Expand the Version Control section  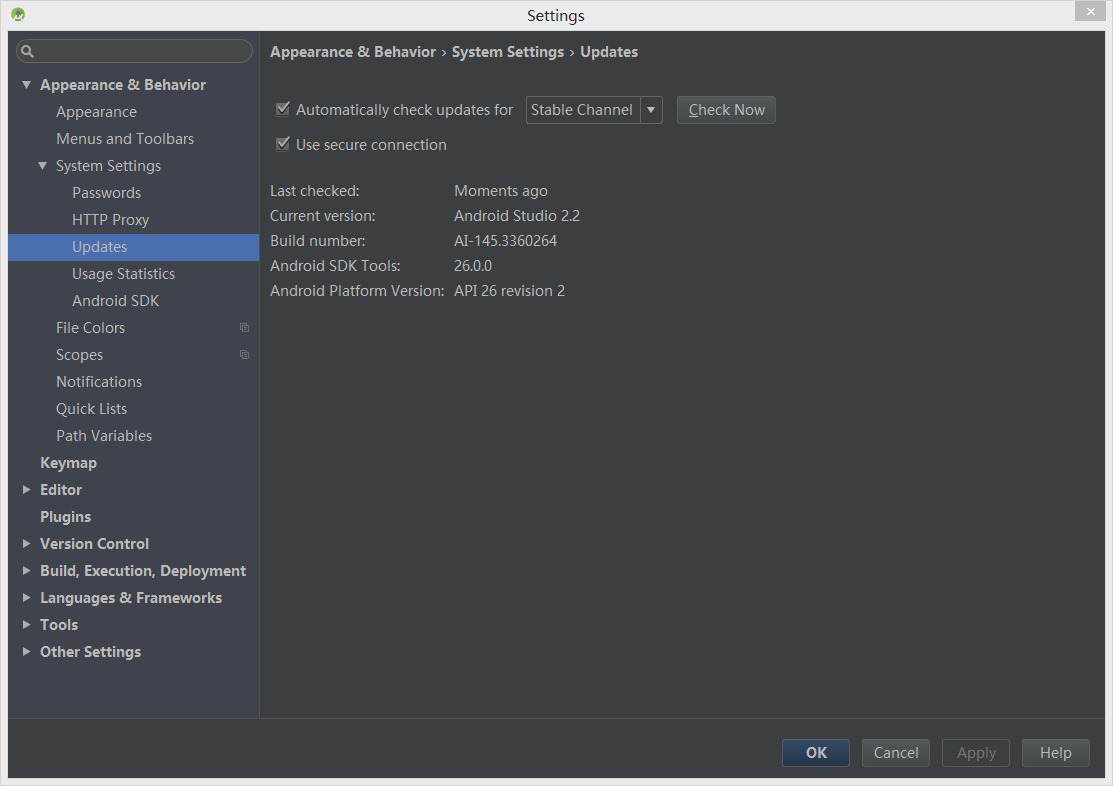point(26,543)
